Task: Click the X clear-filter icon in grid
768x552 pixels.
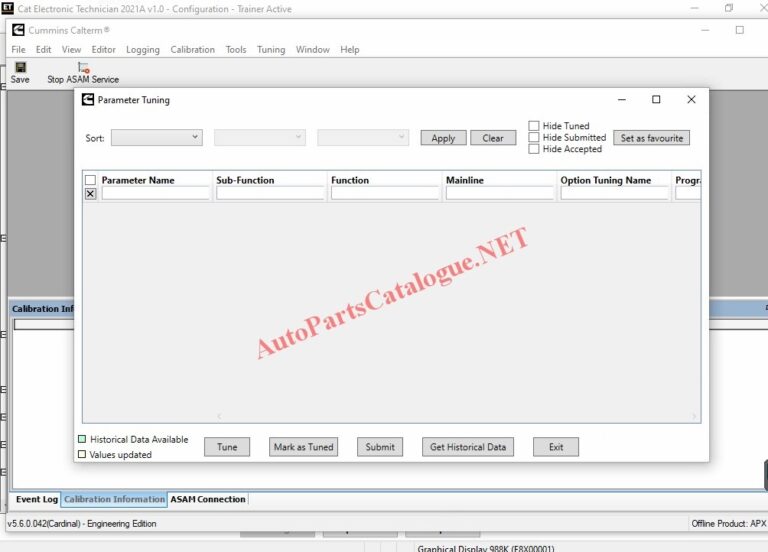Action: tap(90, 194)
